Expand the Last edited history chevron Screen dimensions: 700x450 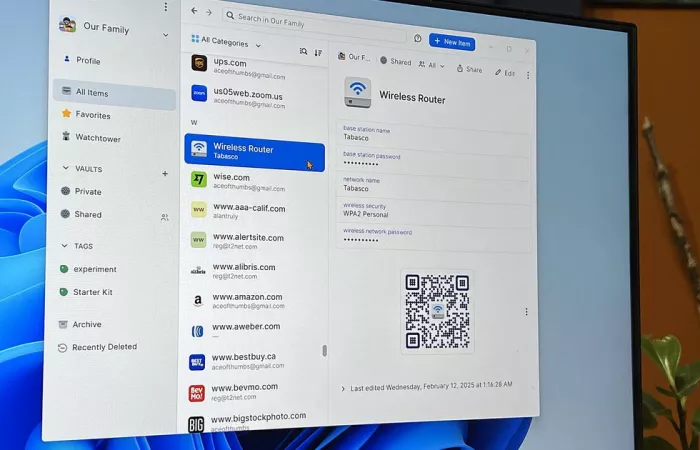(343, 388)
